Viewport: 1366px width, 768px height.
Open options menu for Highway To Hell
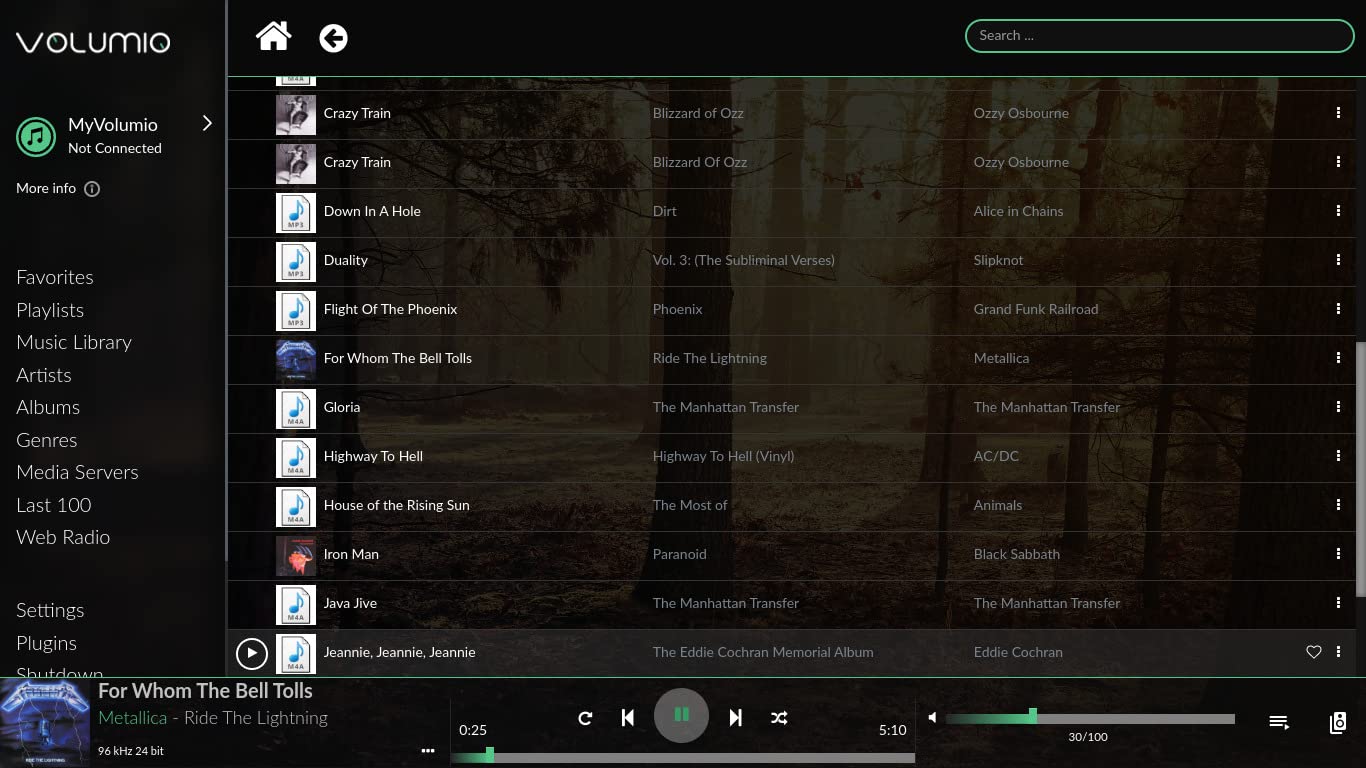1338,456
